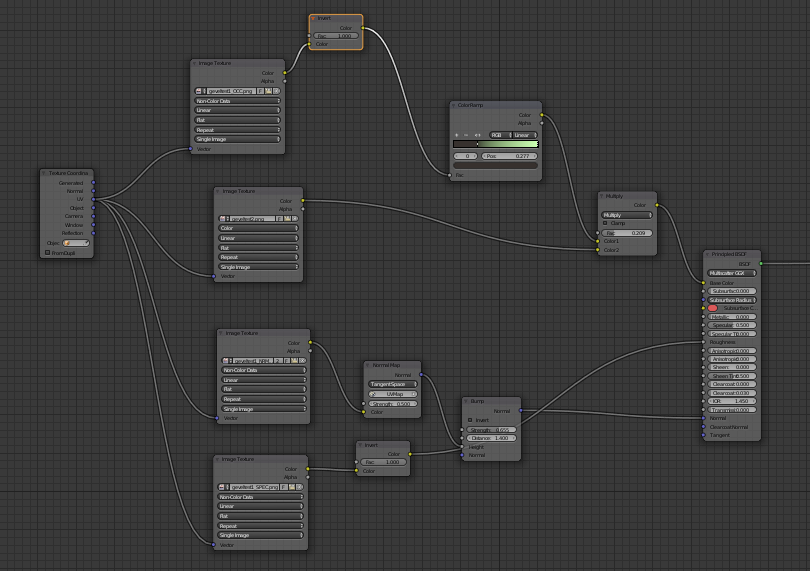Open Single Image dropdown on gaveltest1_NRM node
This screenshot has height=571, width=810.
coord(263,409)
